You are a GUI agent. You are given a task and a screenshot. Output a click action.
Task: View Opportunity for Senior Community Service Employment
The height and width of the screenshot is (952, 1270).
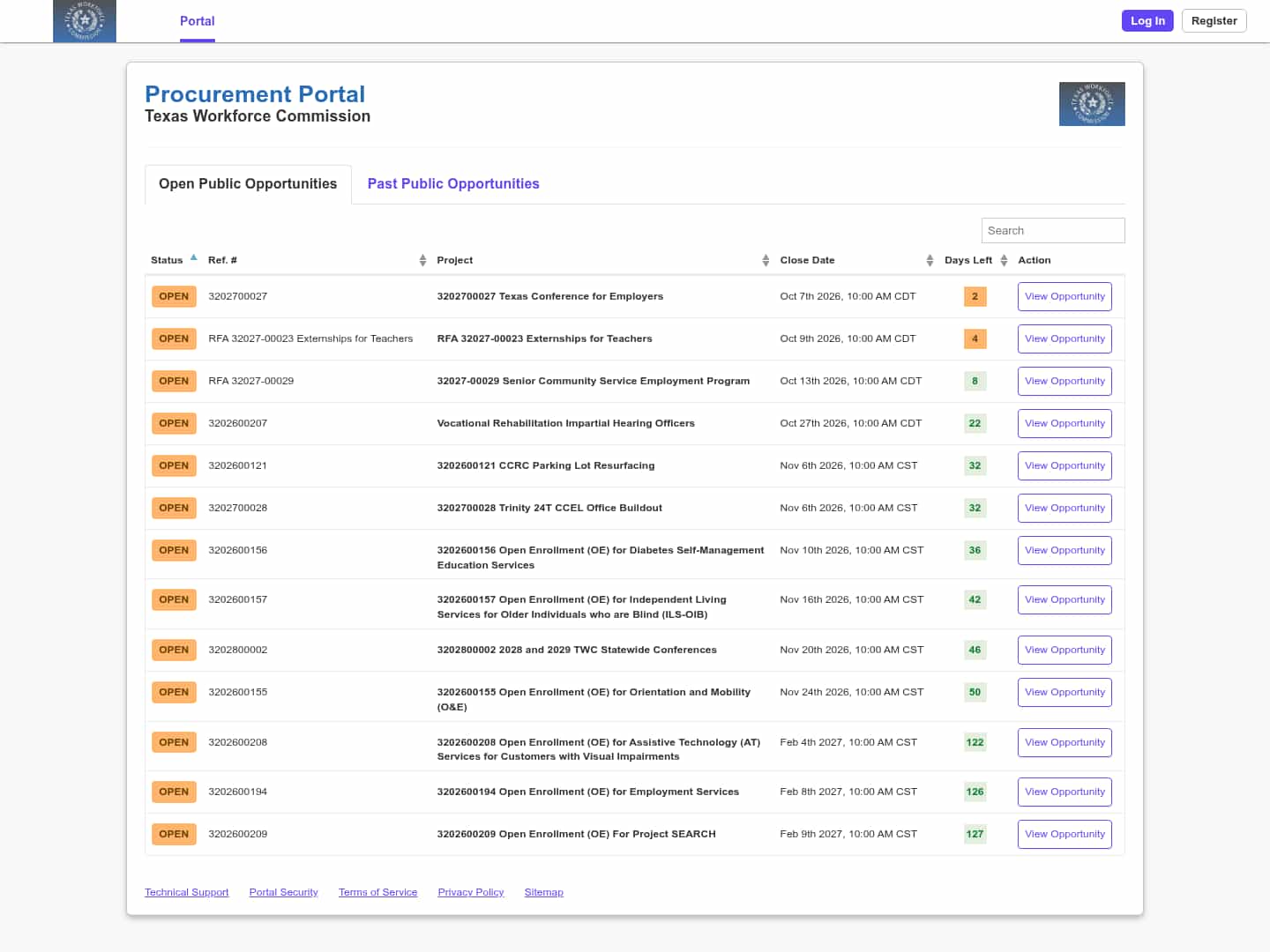[x=1065, y=382]
